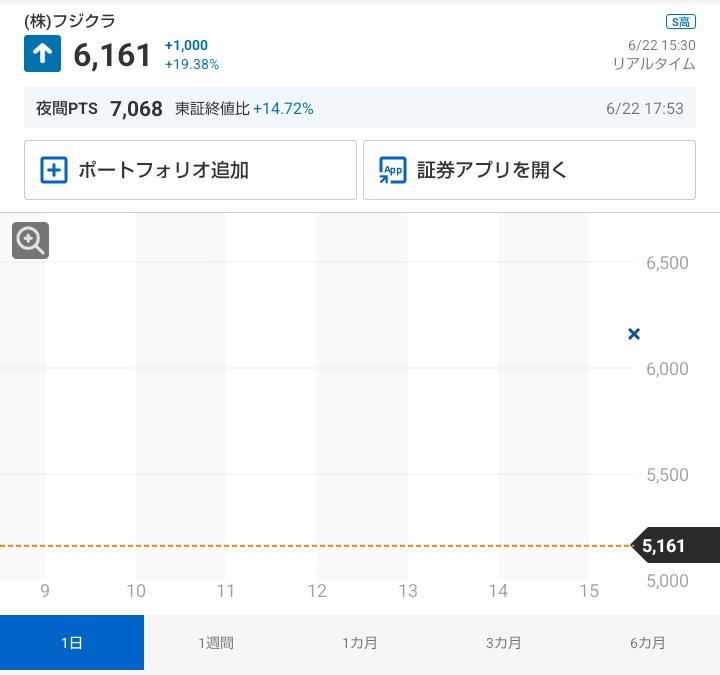This screenshot has height=675, width=720.
Task: Tap the App icon on securities button
Action: point(393,170)
